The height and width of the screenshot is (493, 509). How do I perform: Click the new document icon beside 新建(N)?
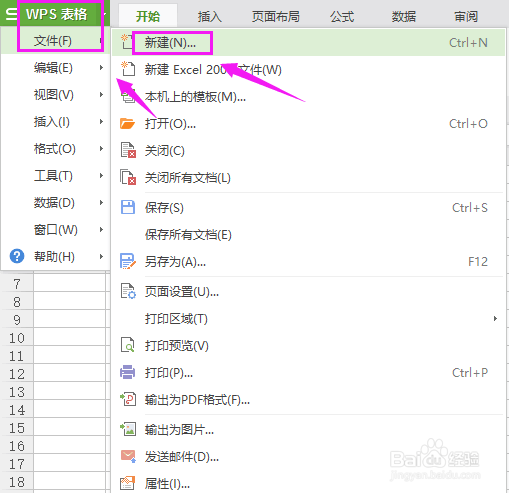coord(126,42)
